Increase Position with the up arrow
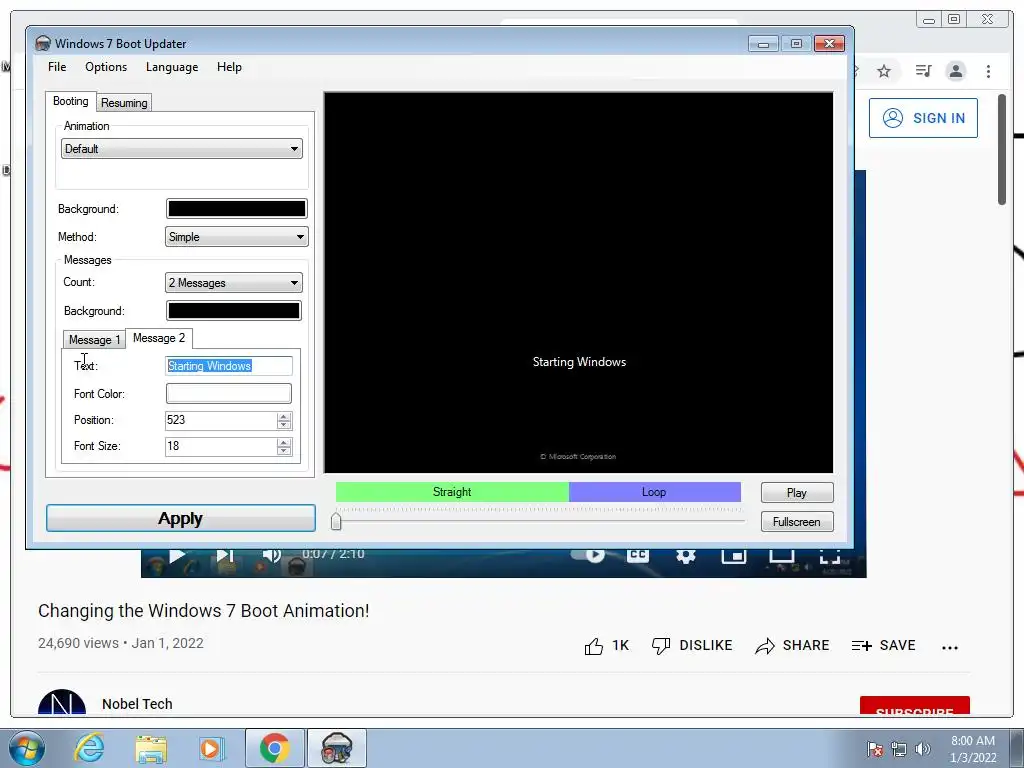This screenshot has width=1024, height=768. click(283, 416)
